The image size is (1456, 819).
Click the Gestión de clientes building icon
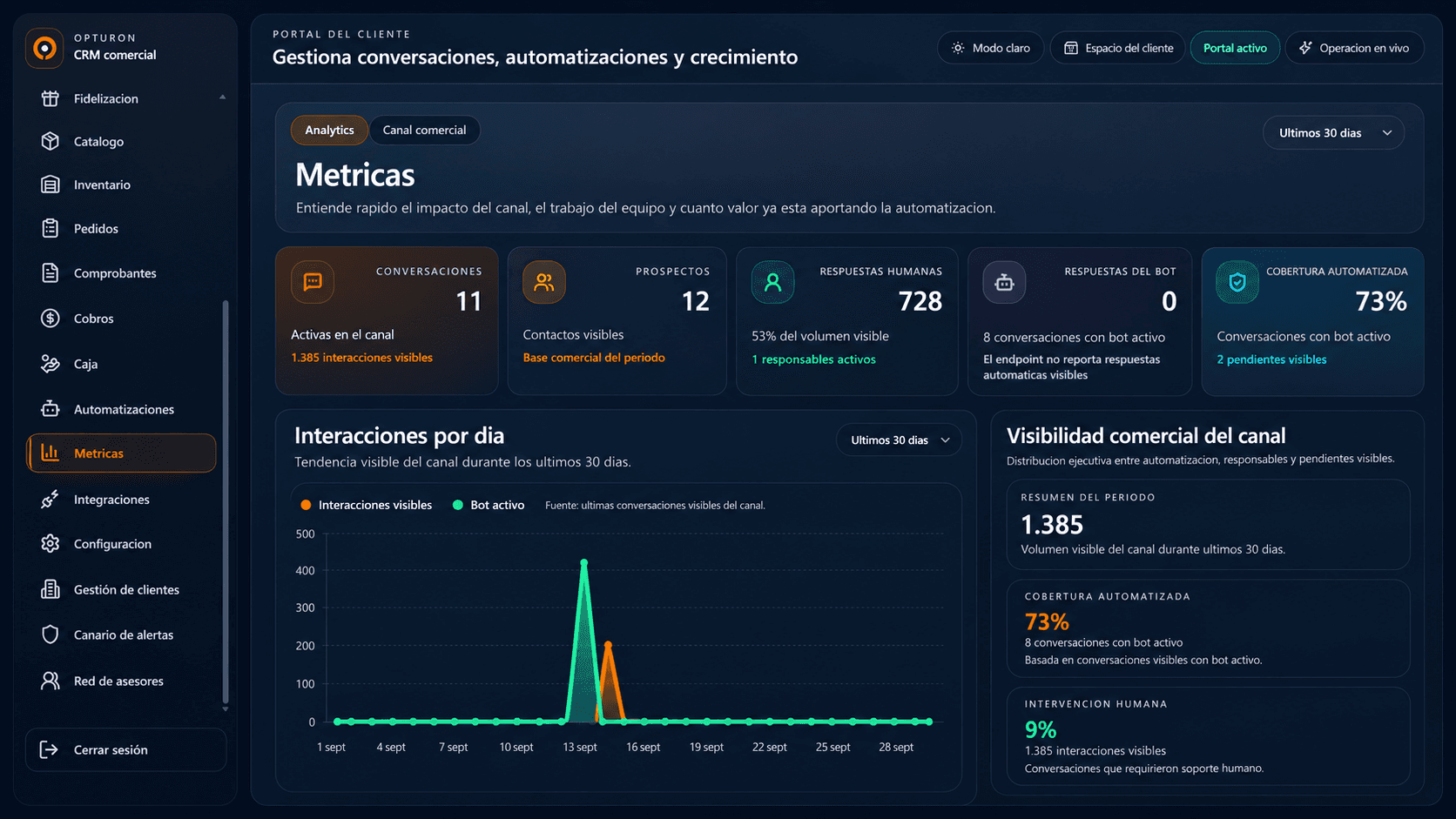[51, 589]
